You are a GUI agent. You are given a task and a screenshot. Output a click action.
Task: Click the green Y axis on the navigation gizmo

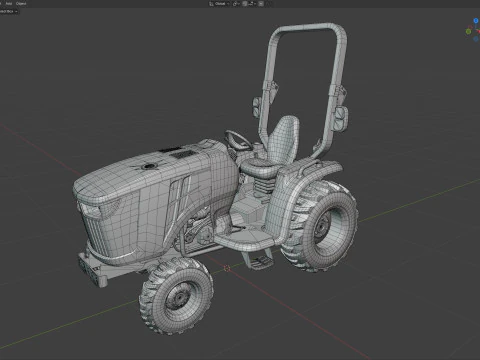tap(468, 31)
